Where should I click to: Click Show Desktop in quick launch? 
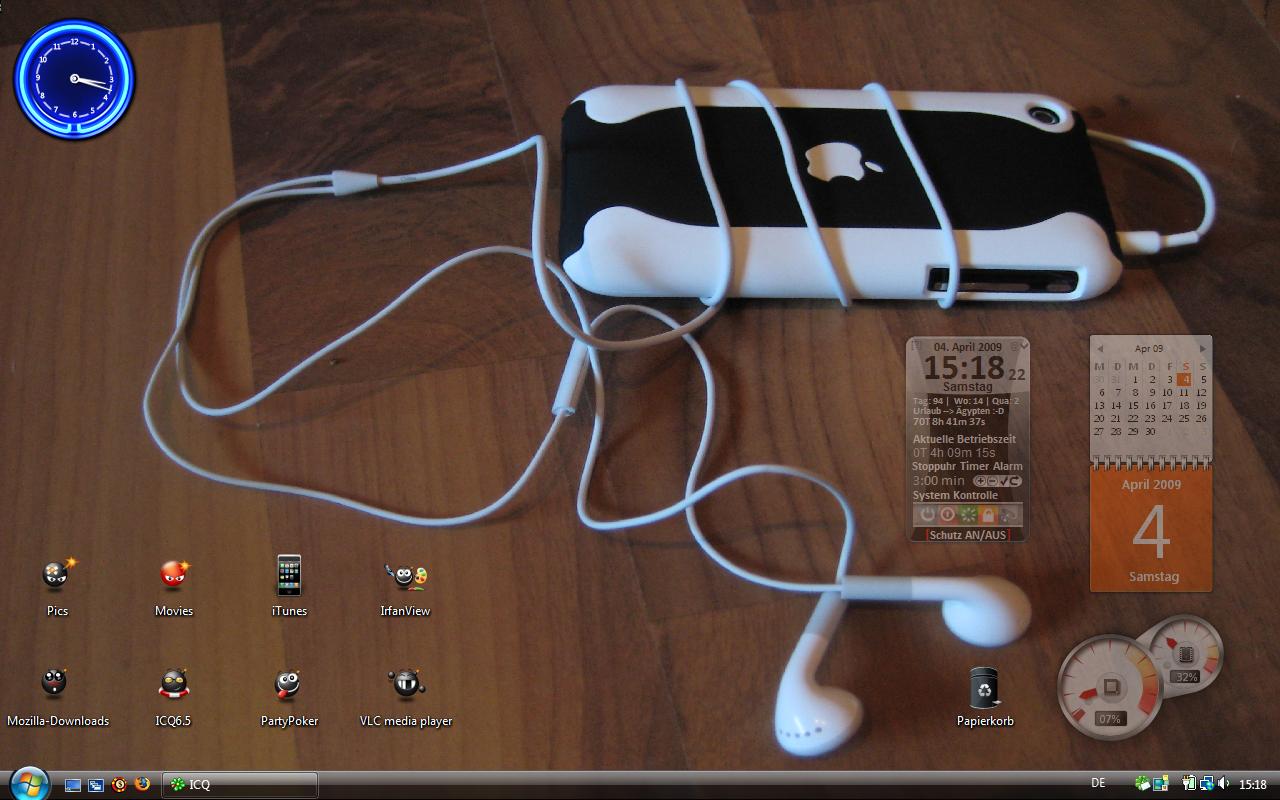coord(73,785)
